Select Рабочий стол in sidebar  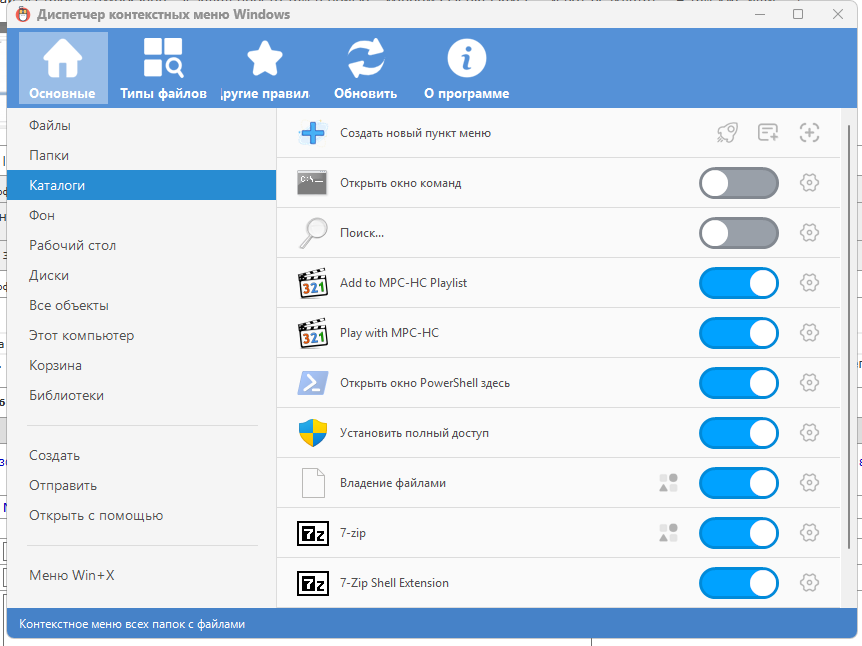pyautogui.click(x=72, y=245)
